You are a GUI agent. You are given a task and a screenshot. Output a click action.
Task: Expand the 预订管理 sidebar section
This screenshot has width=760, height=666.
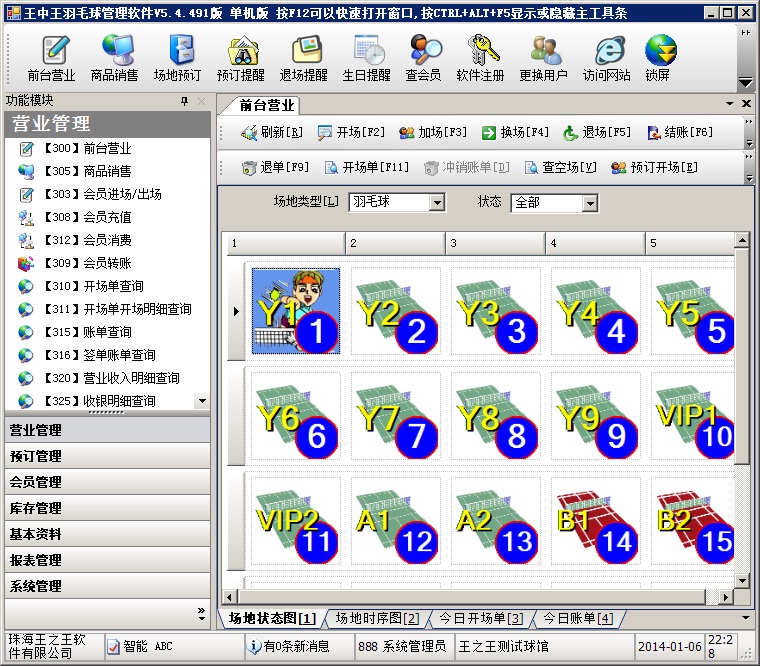coord(106,456)
